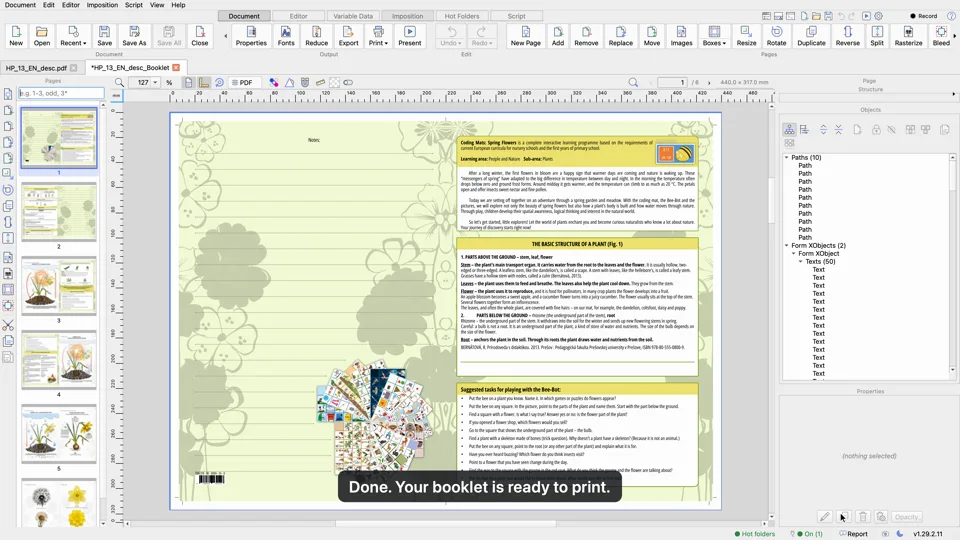The width and height of the screenshot is (960, 540).
Task: Open the Boxes dropdown
Action: [x=714, y=36]
